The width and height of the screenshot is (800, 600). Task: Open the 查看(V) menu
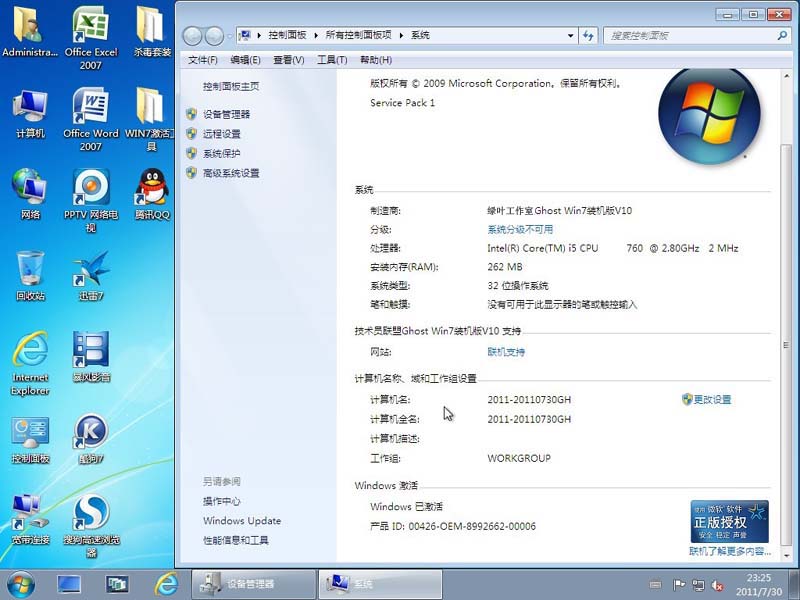click(288, 60)
